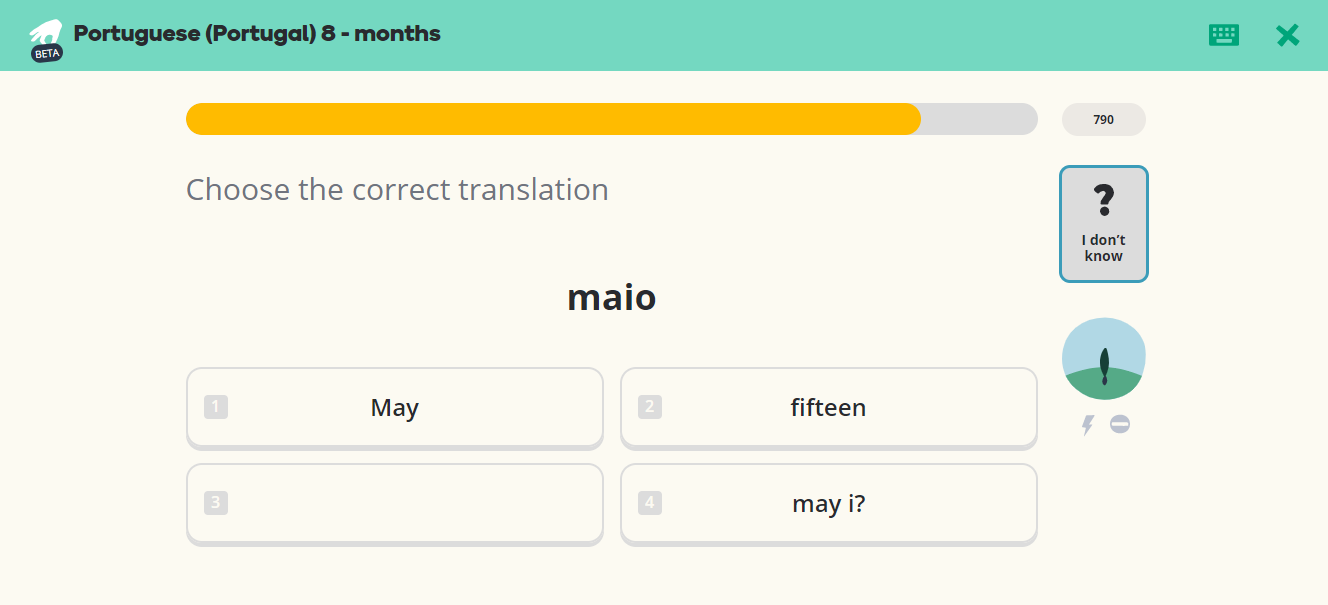This screenshot has height=605, width=1328.
Task: Click the number 1 badge on May
Action: click(216, 407)
